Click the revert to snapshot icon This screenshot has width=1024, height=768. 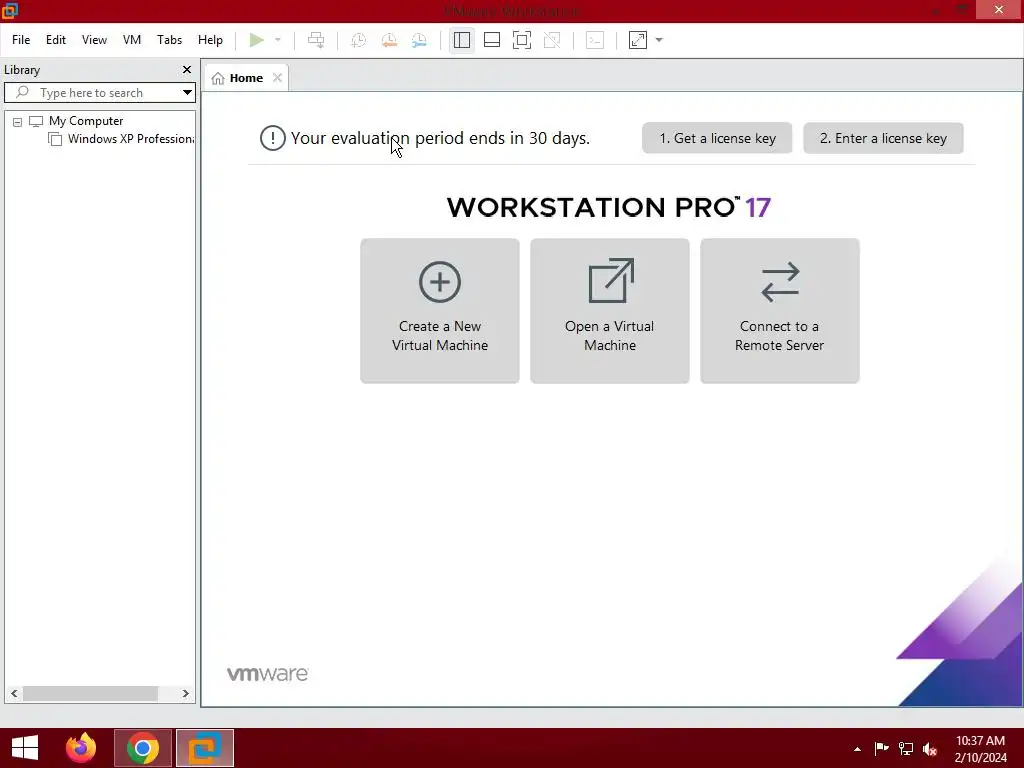[x=389, y=40]
